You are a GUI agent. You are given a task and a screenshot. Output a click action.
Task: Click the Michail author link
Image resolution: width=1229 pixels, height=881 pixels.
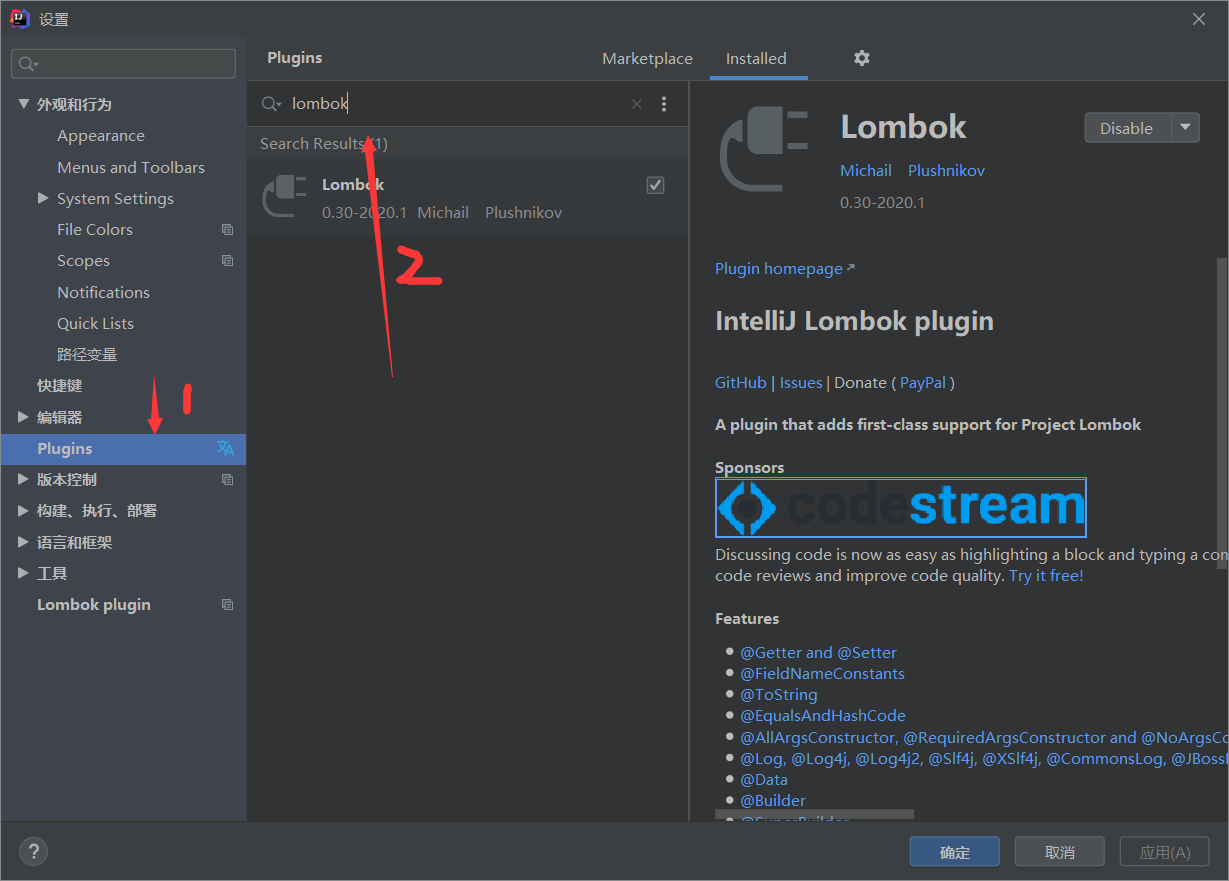866,170
